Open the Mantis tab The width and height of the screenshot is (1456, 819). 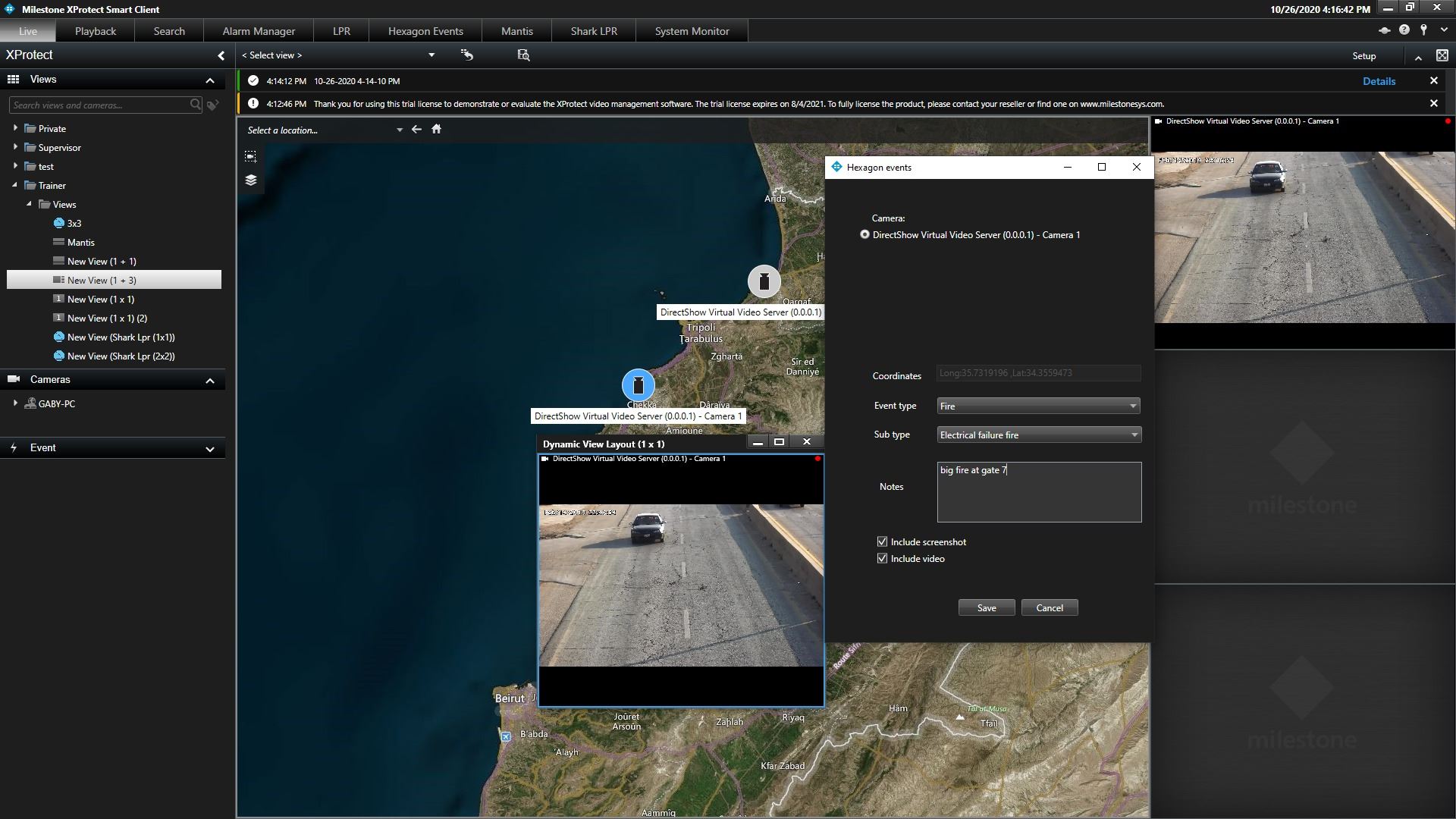pyautogui.click(x=517, y=31)
